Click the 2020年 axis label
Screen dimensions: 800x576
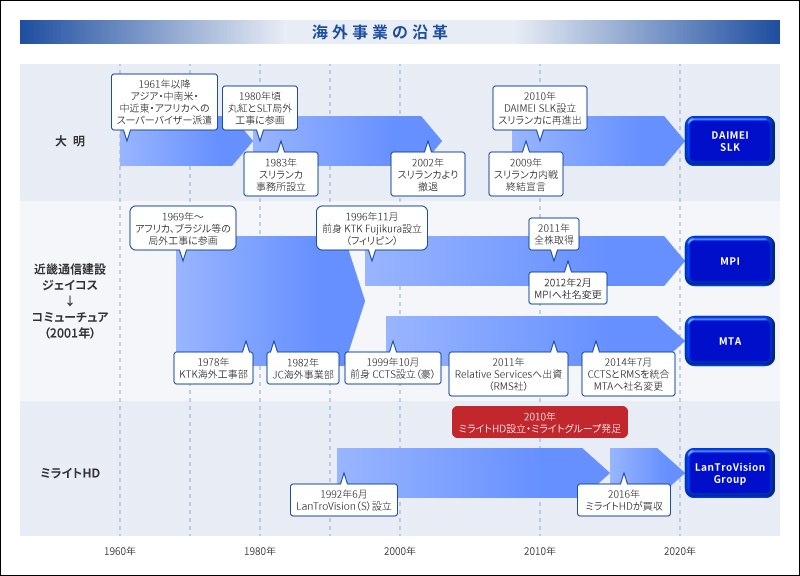pos(680,551)
